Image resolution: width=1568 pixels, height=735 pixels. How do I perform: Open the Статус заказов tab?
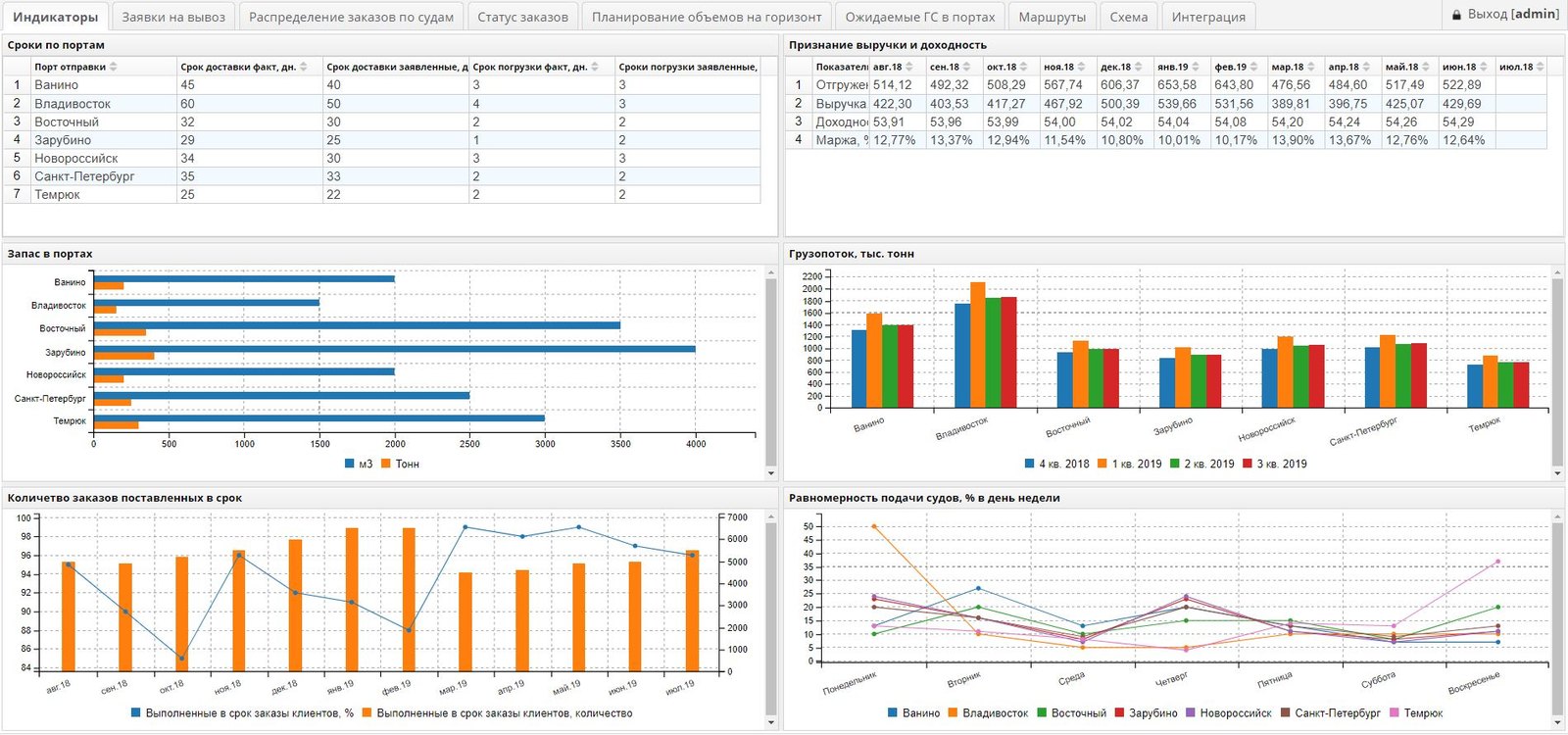click(x=522, y=17)
